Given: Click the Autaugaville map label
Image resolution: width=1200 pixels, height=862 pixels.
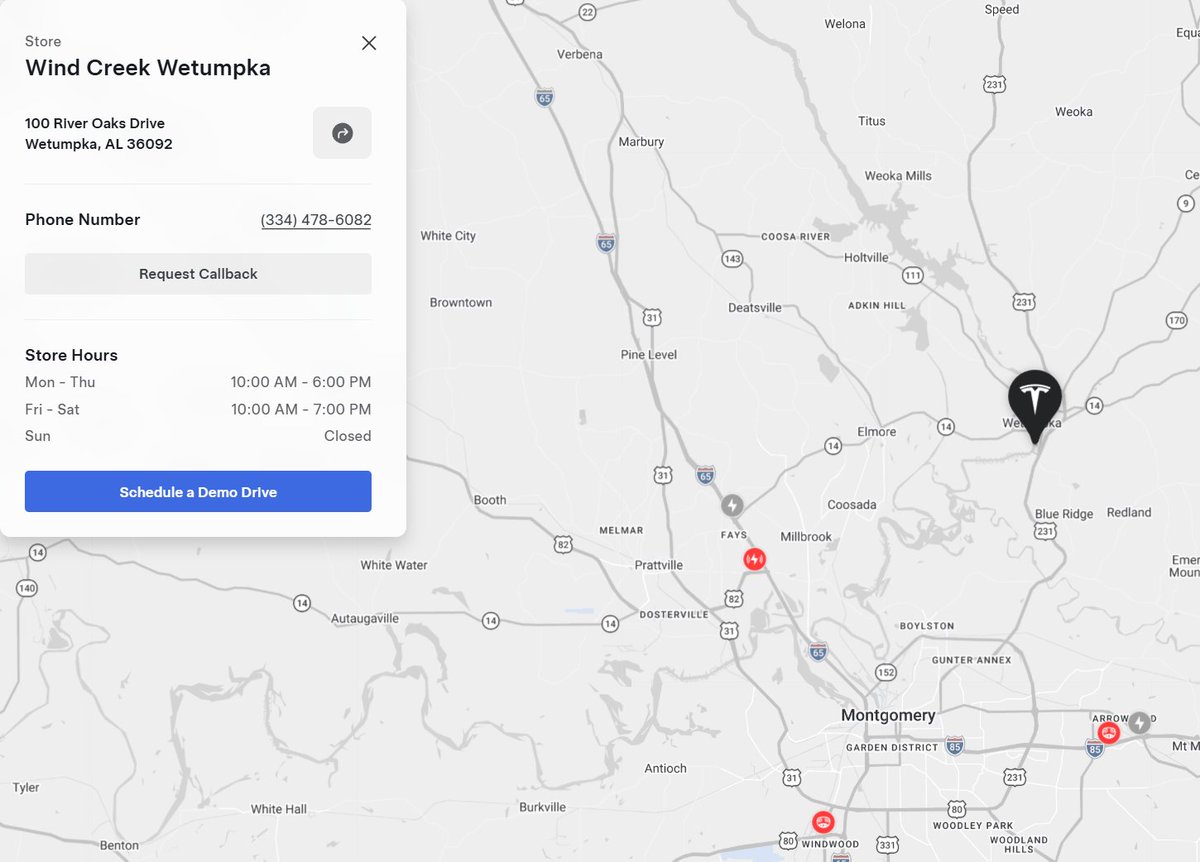Looking at the screenshot, I should [365, 619].
